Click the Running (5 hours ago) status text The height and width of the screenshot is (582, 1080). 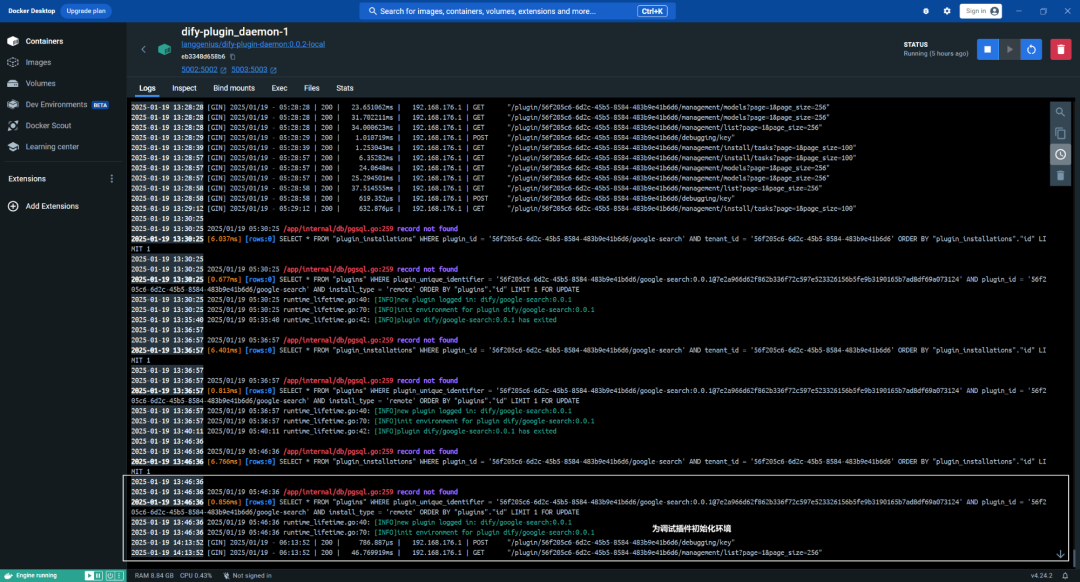coord(936,54)
